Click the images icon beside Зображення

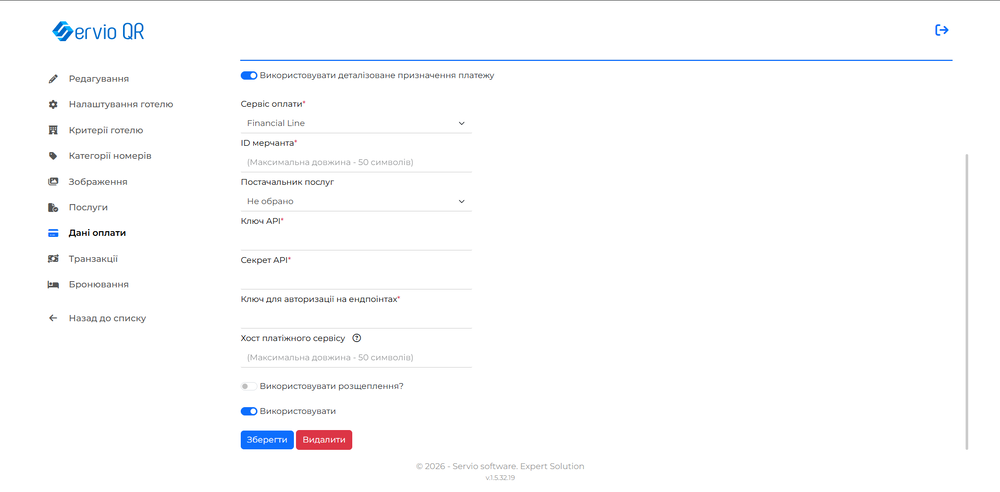tap(54, 182)
